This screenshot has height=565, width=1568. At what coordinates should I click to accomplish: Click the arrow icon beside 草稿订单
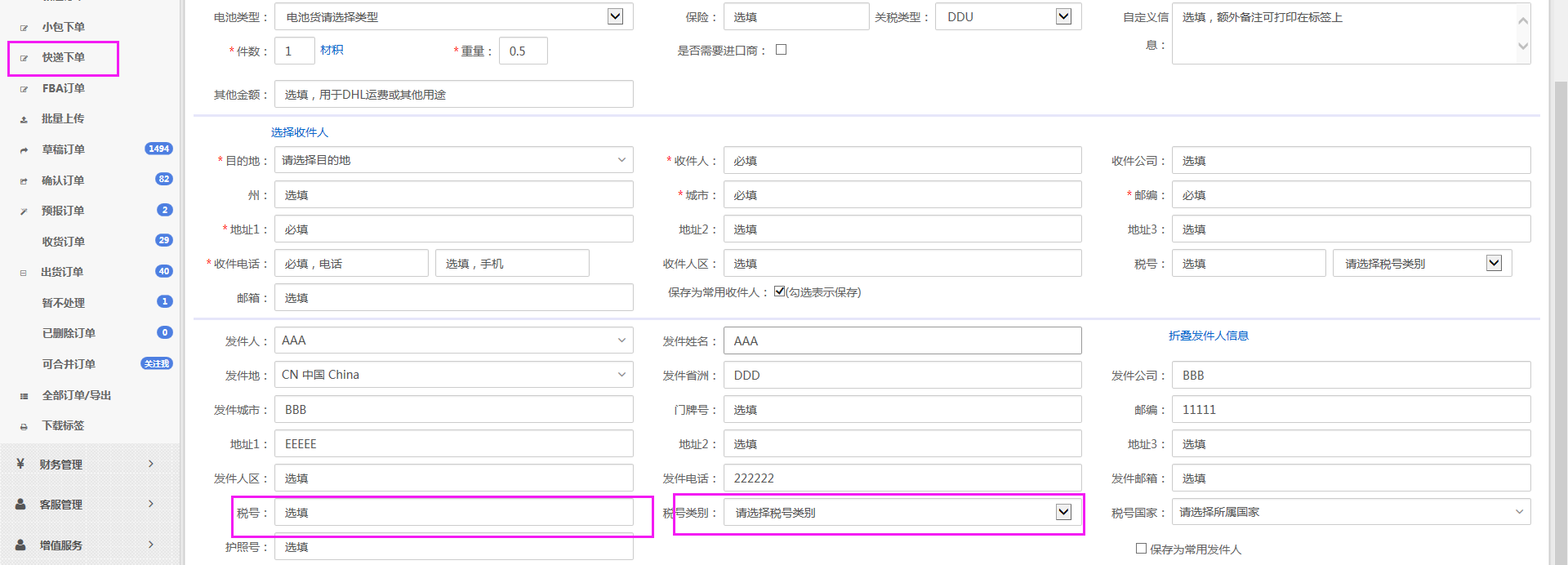click(x=24, y=150)
